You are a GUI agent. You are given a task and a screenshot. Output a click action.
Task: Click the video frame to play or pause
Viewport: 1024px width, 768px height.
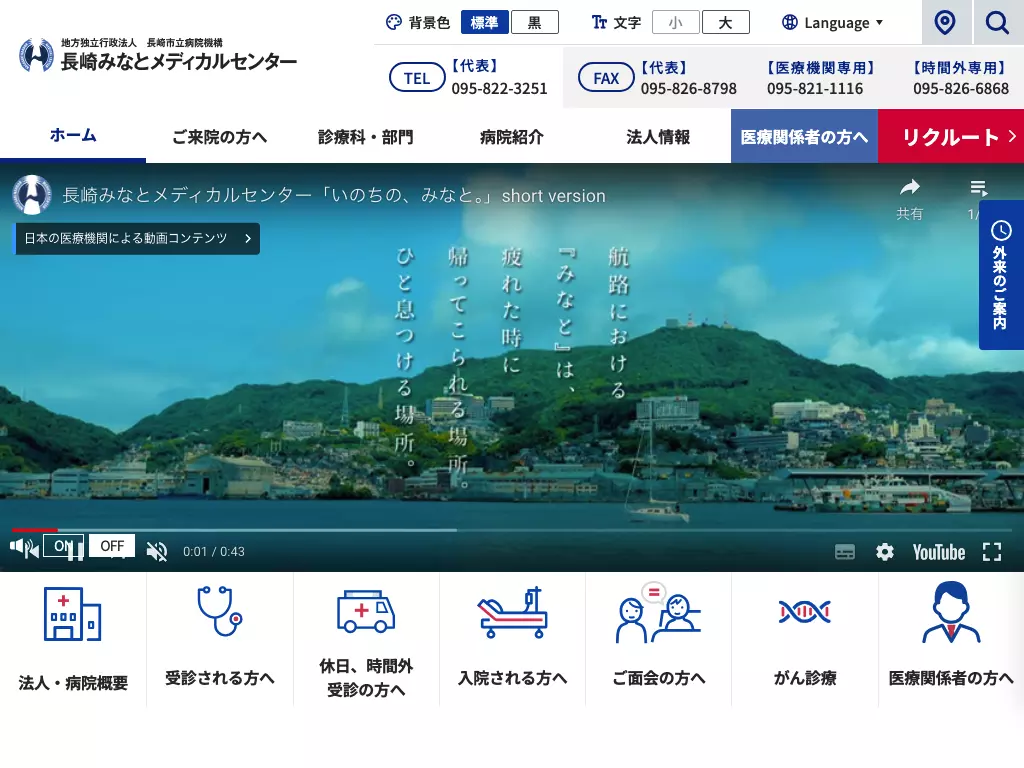[x=512, y=366]
